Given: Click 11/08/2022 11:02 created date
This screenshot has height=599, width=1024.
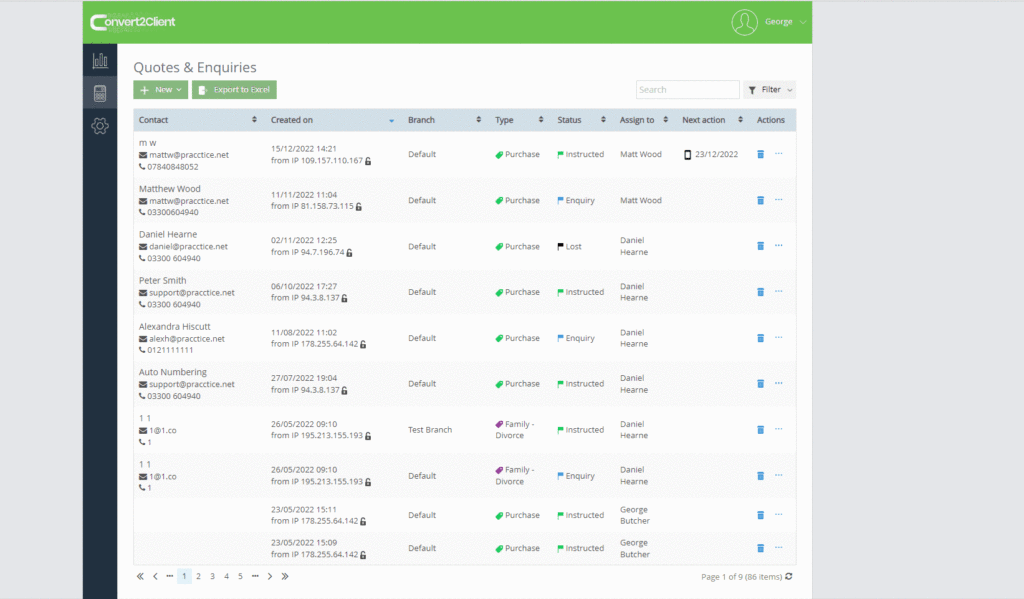Looking at the screenshot, I should point(304,332).
